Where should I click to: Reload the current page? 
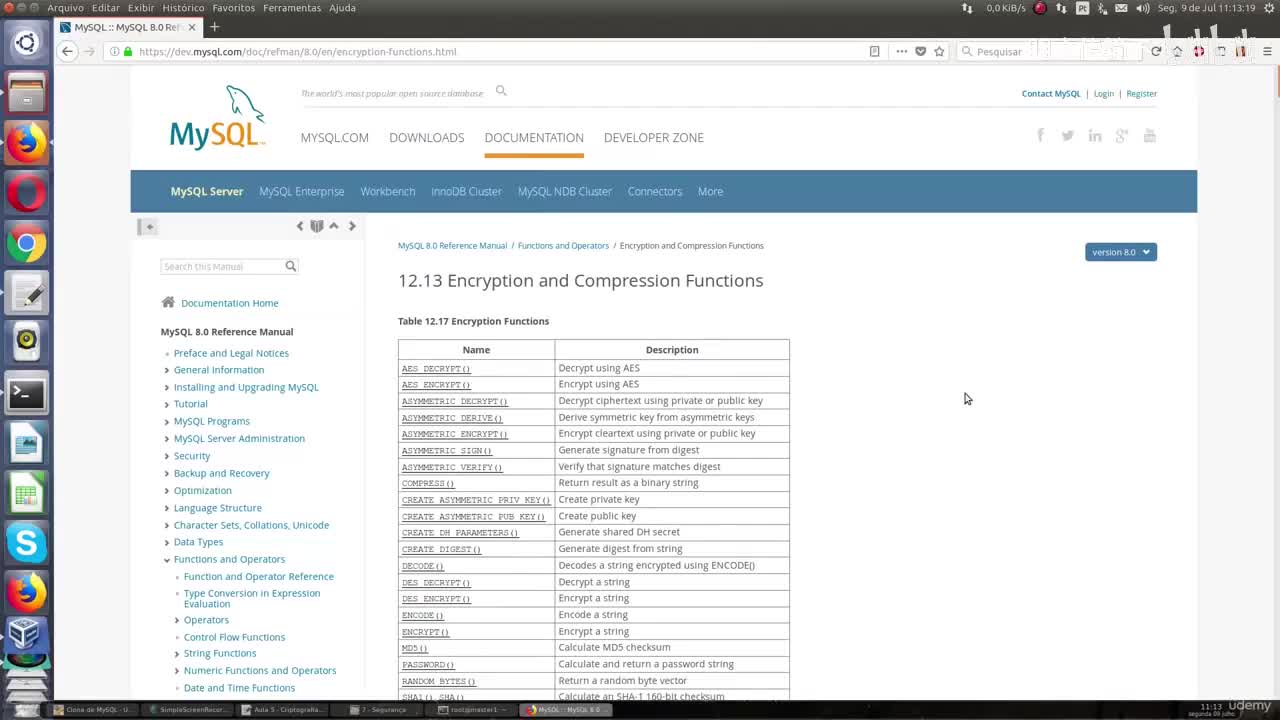pos(1156,51)
